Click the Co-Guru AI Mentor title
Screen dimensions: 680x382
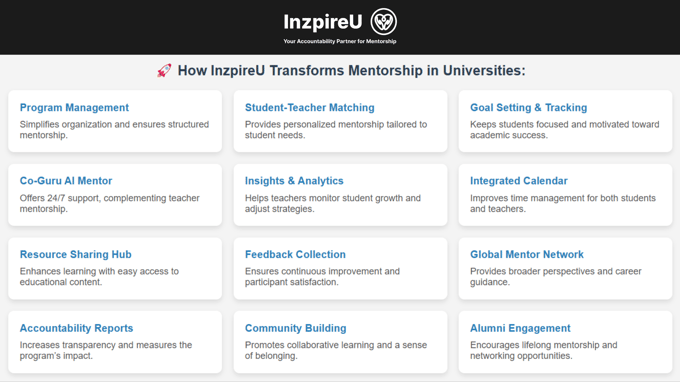click(66, 181)
